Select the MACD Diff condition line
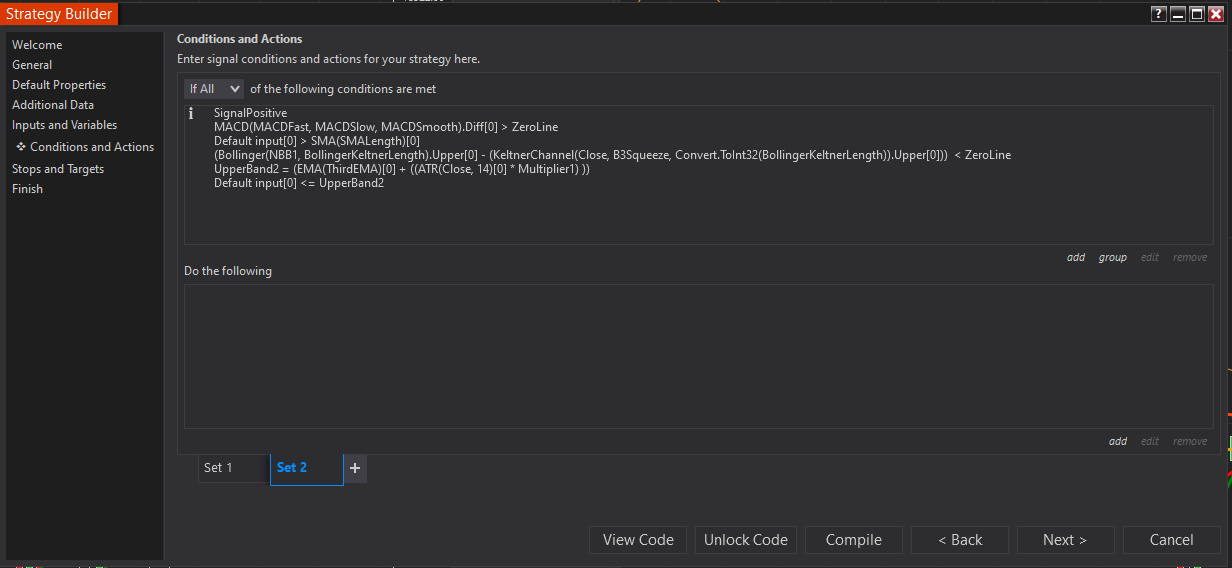 point(386,127)
